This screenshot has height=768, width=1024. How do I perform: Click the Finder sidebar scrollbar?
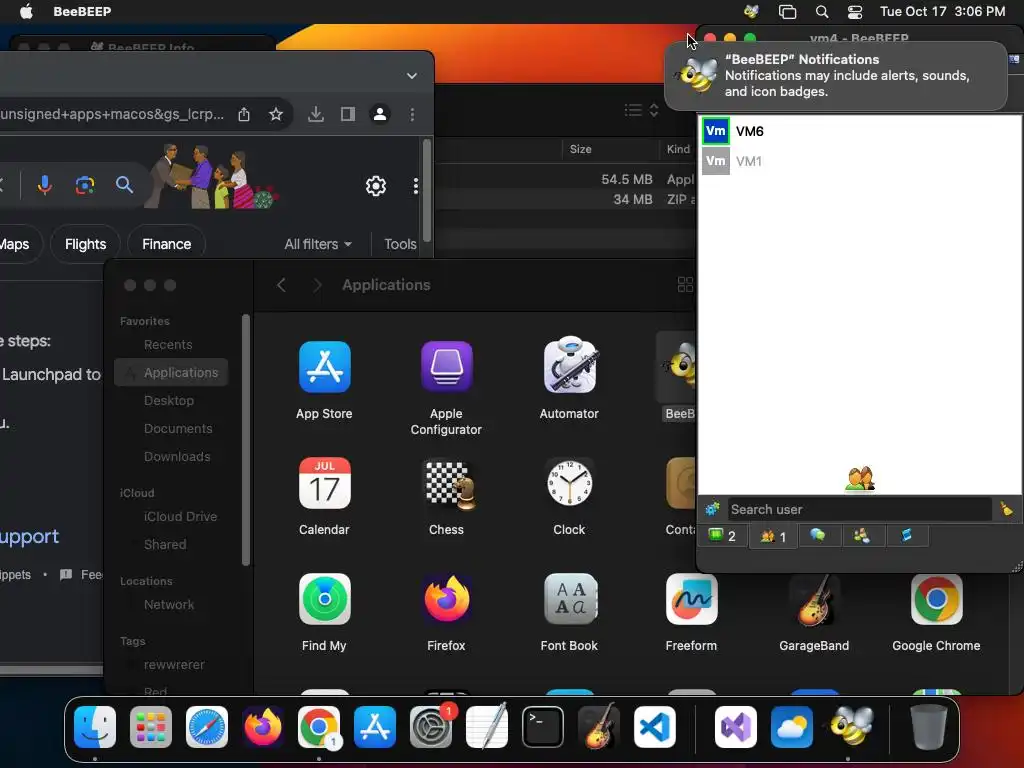[246, 440]
